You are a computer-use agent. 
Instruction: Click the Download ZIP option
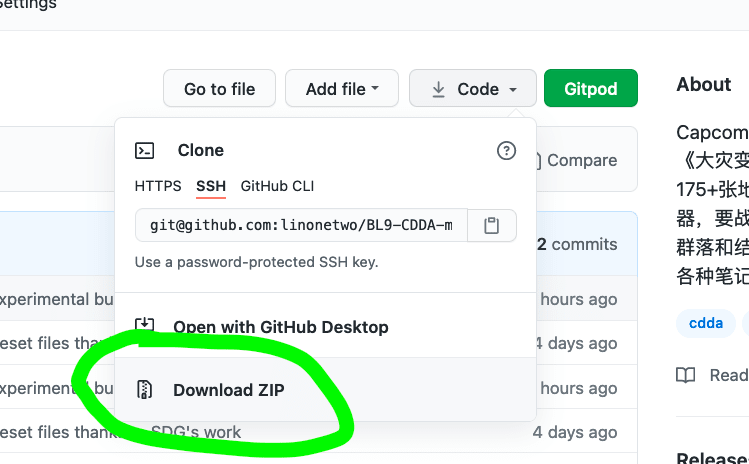(325, 389)
